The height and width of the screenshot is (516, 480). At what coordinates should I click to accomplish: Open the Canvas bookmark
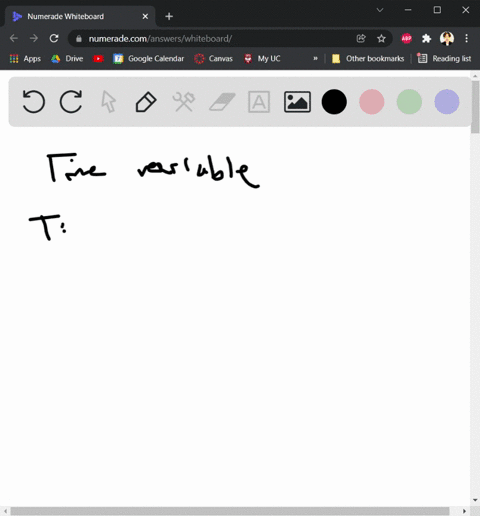pos(214,59)
